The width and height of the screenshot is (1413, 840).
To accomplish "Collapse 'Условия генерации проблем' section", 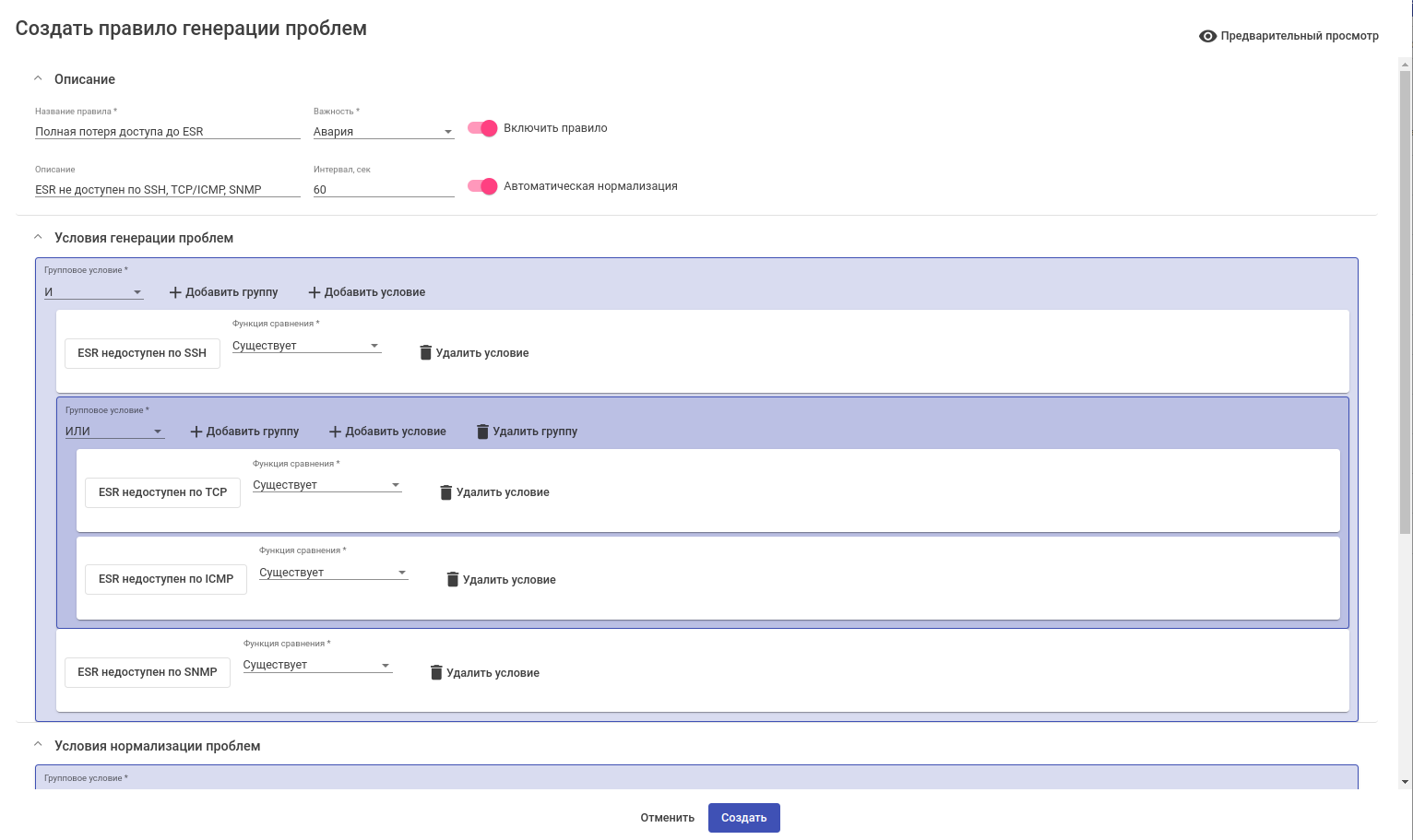I will 38,238.
